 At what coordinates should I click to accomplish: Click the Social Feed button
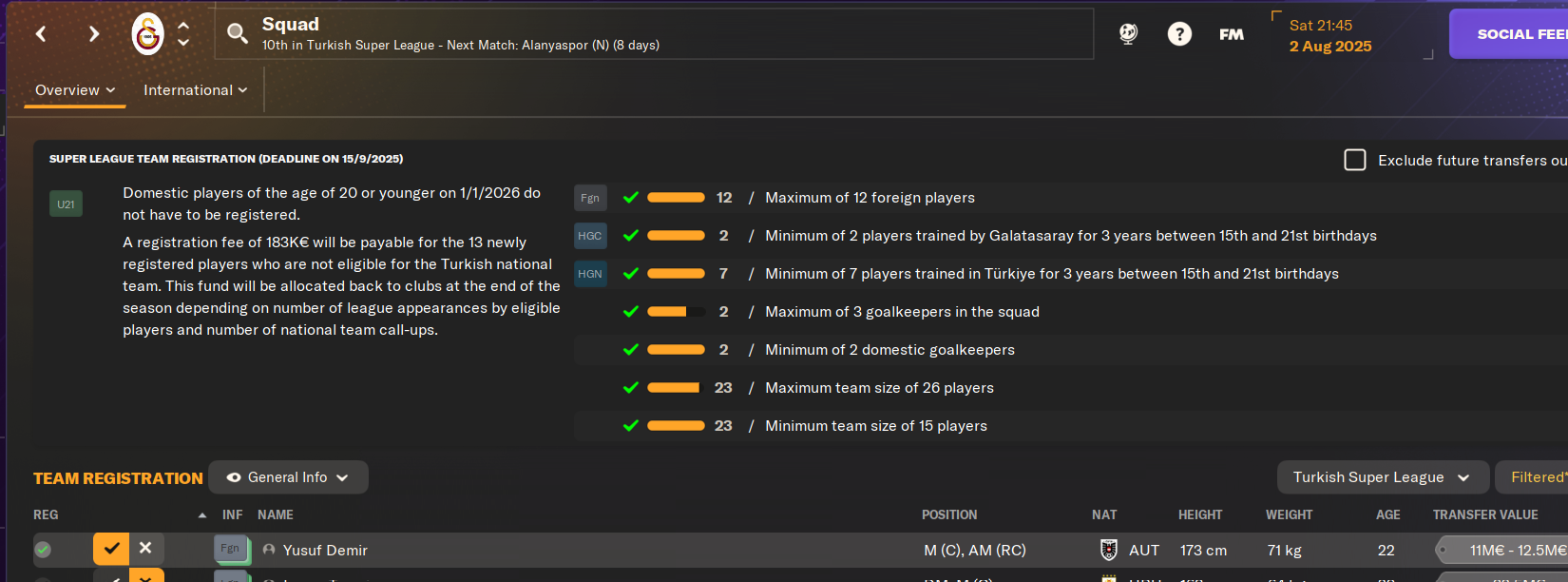[1509, 34]
